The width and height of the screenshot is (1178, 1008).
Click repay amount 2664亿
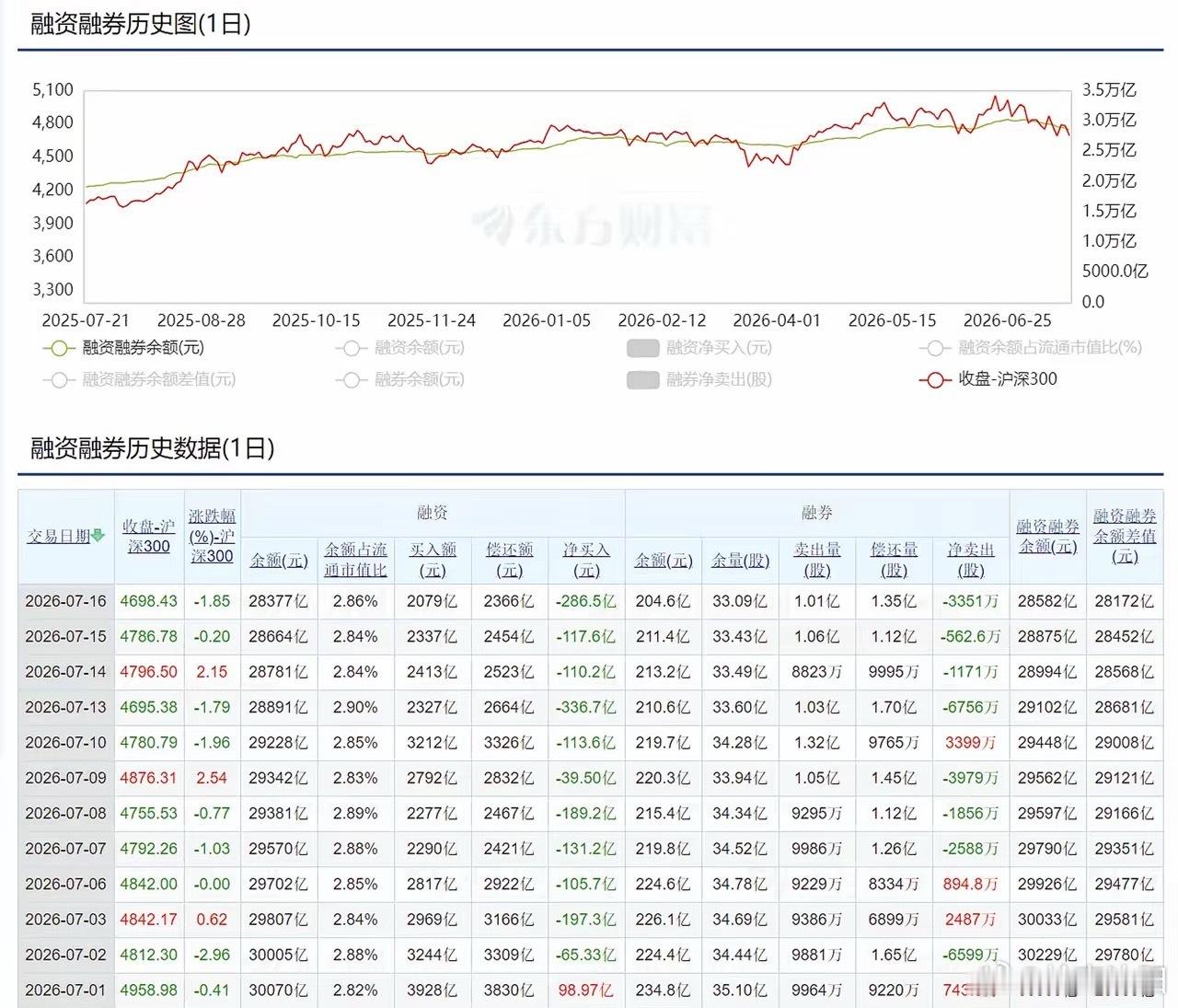[509, 708]
